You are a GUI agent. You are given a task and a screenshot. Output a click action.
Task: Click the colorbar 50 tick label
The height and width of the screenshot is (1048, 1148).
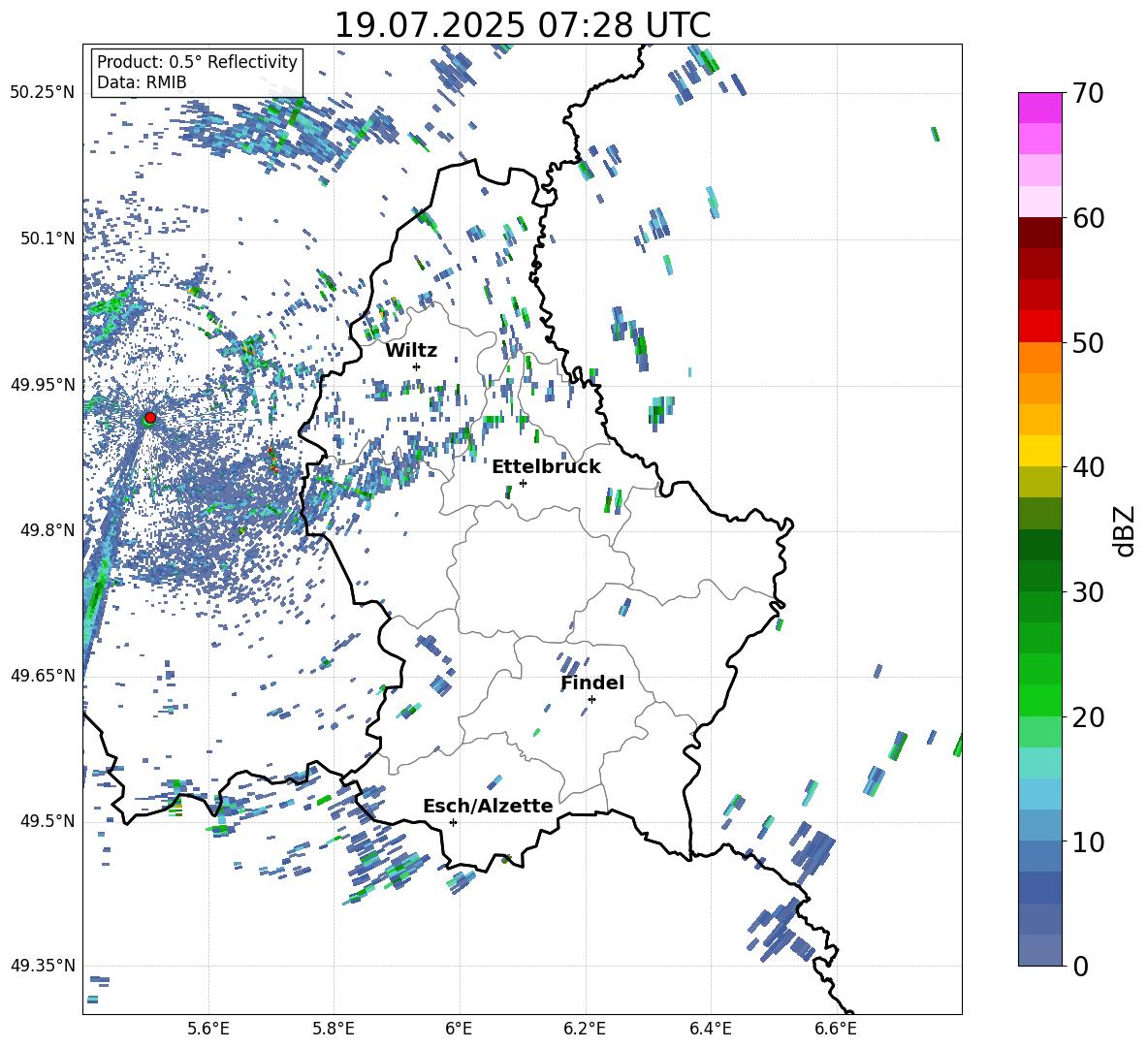(1088, 343)
